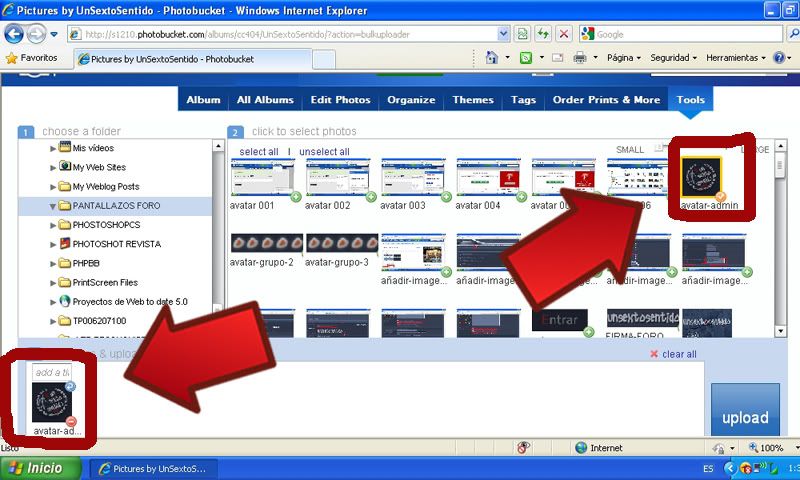Select the PHPBB folder
The image size is (800, 480).
coord(86,263)
